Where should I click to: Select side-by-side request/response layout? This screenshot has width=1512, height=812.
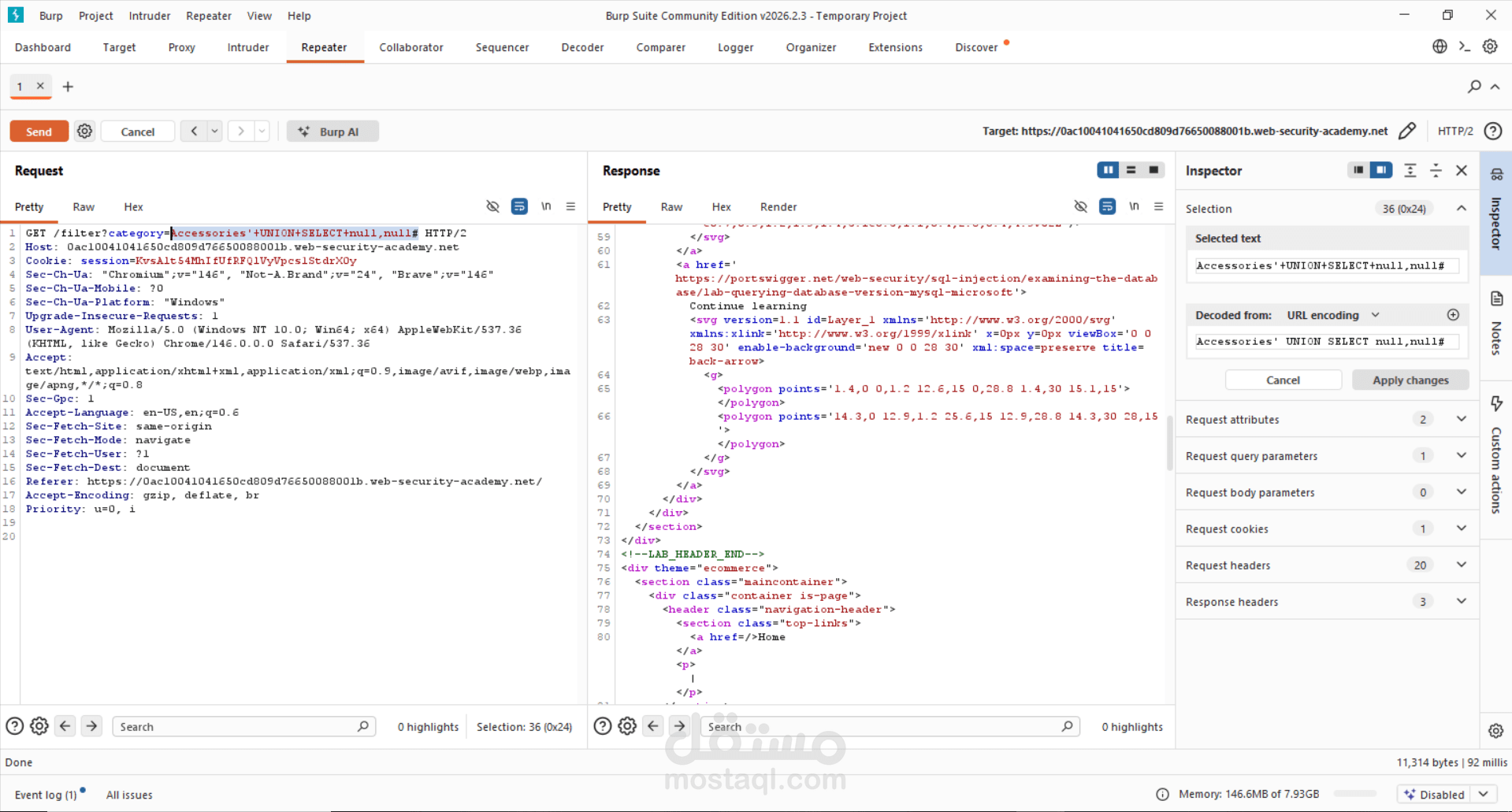coord(1108,170)
